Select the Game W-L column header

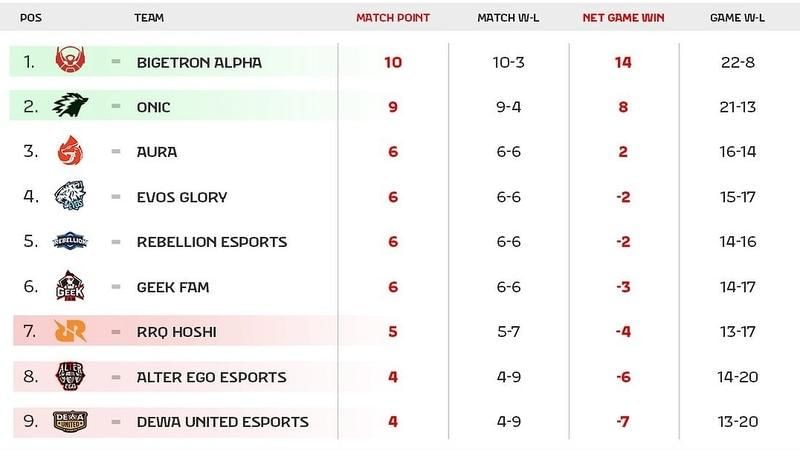(x=738, y=18)
